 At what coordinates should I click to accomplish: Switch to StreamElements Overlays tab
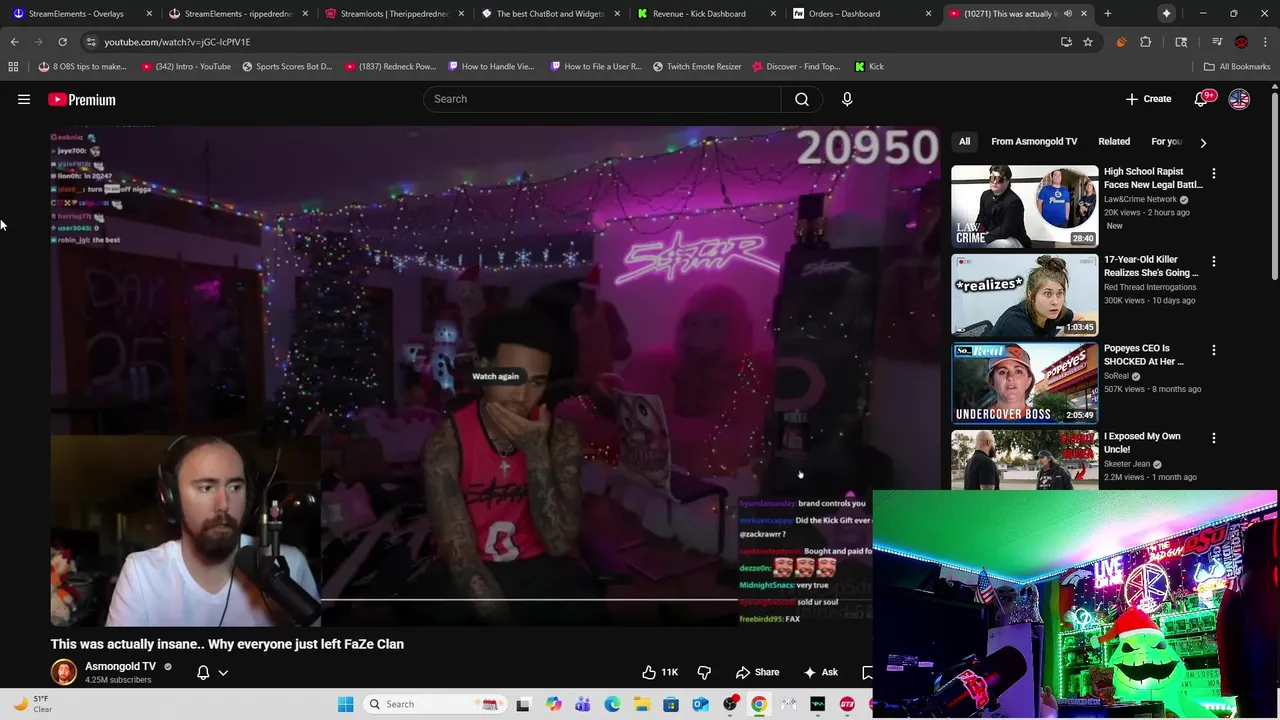pyautogui.click(x=78, y=14)
